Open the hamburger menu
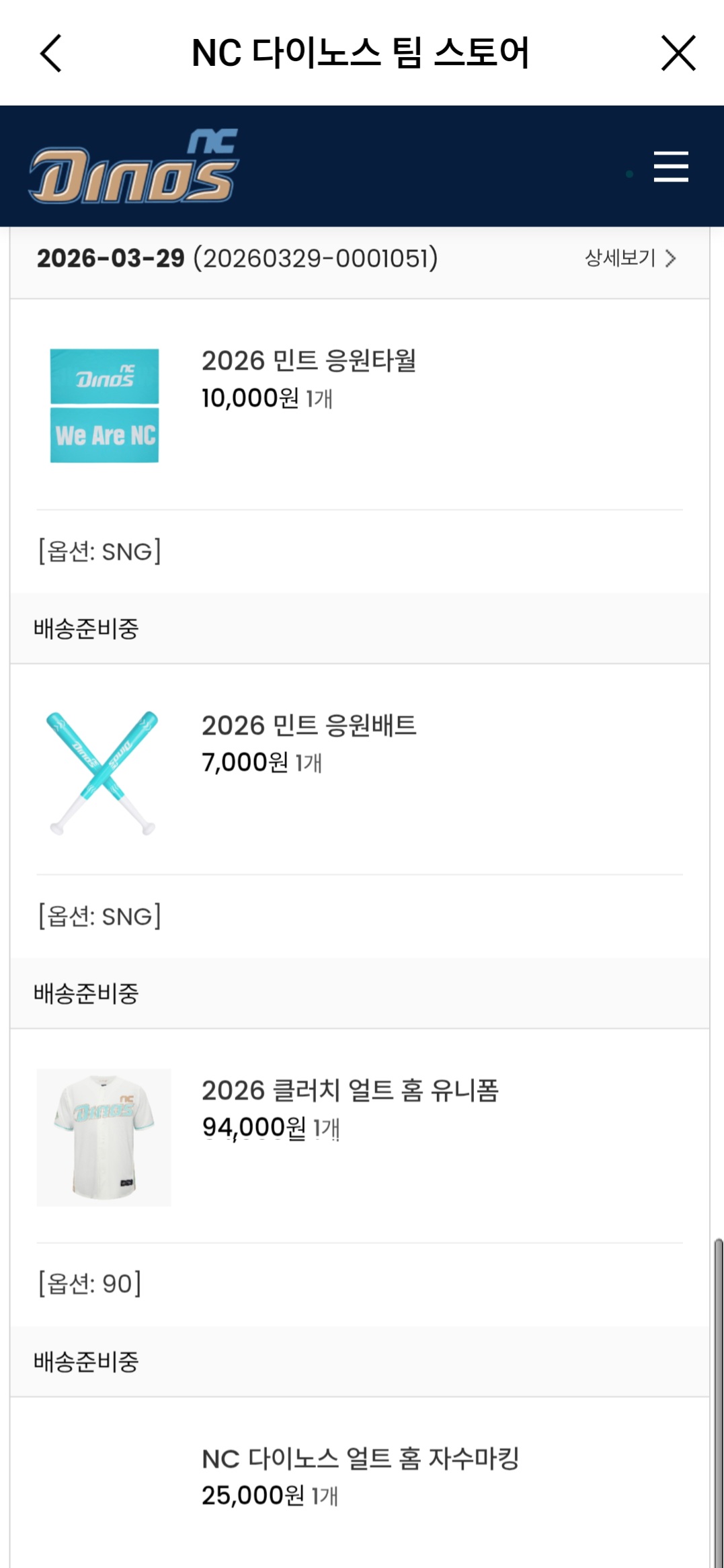Screen dimensions: 724x1568 671,166
